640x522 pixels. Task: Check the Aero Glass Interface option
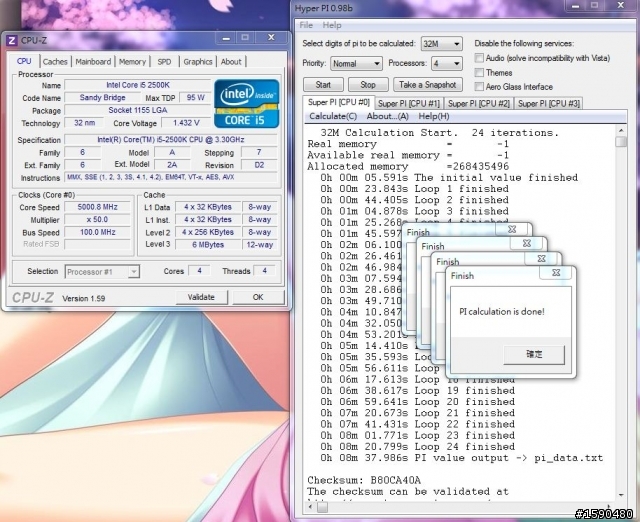pos(479,87)
